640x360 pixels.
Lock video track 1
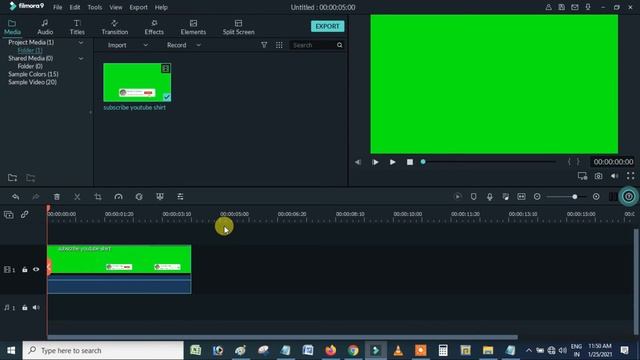(24, 269)
